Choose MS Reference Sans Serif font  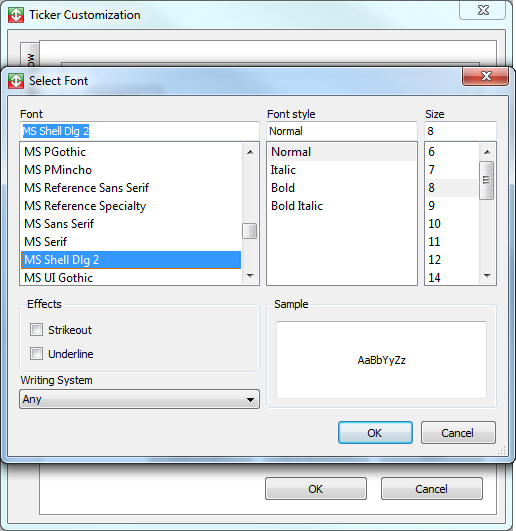point(87,188)
